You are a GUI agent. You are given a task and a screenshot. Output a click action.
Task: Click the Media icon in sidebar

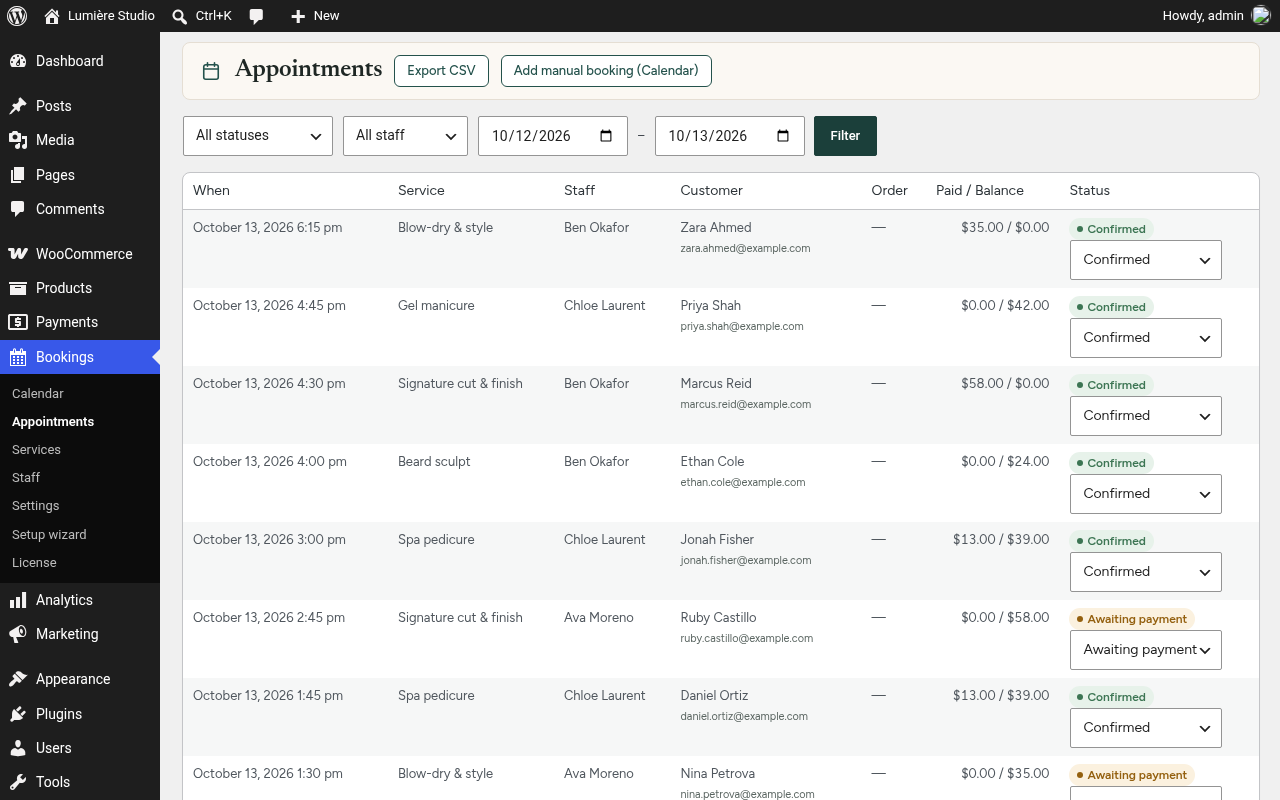(x=18, y=140)
